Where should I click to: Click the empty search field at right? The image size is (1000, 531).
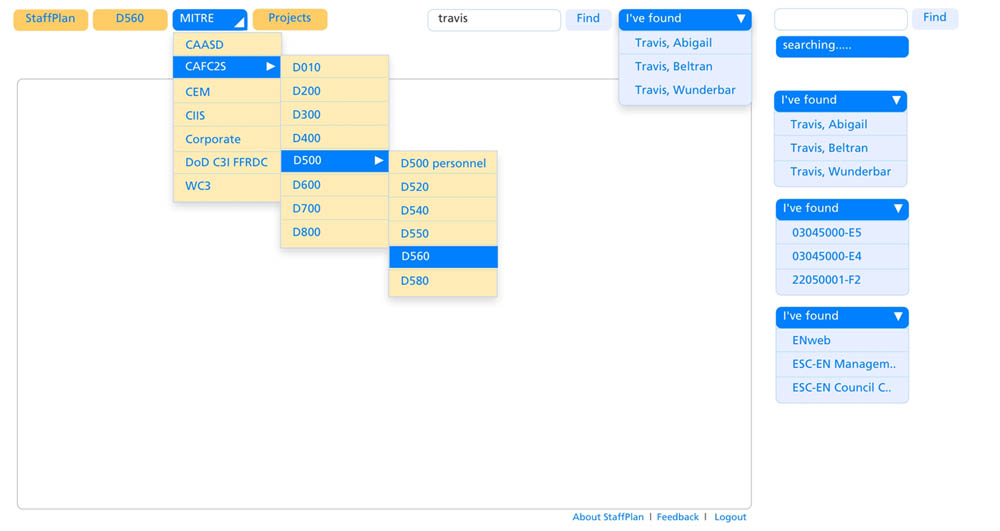(x=840, y=19)
